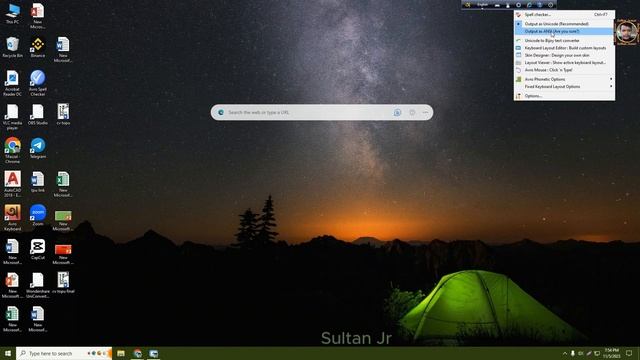Select CapCut desktop shortcut

[38, 249]
